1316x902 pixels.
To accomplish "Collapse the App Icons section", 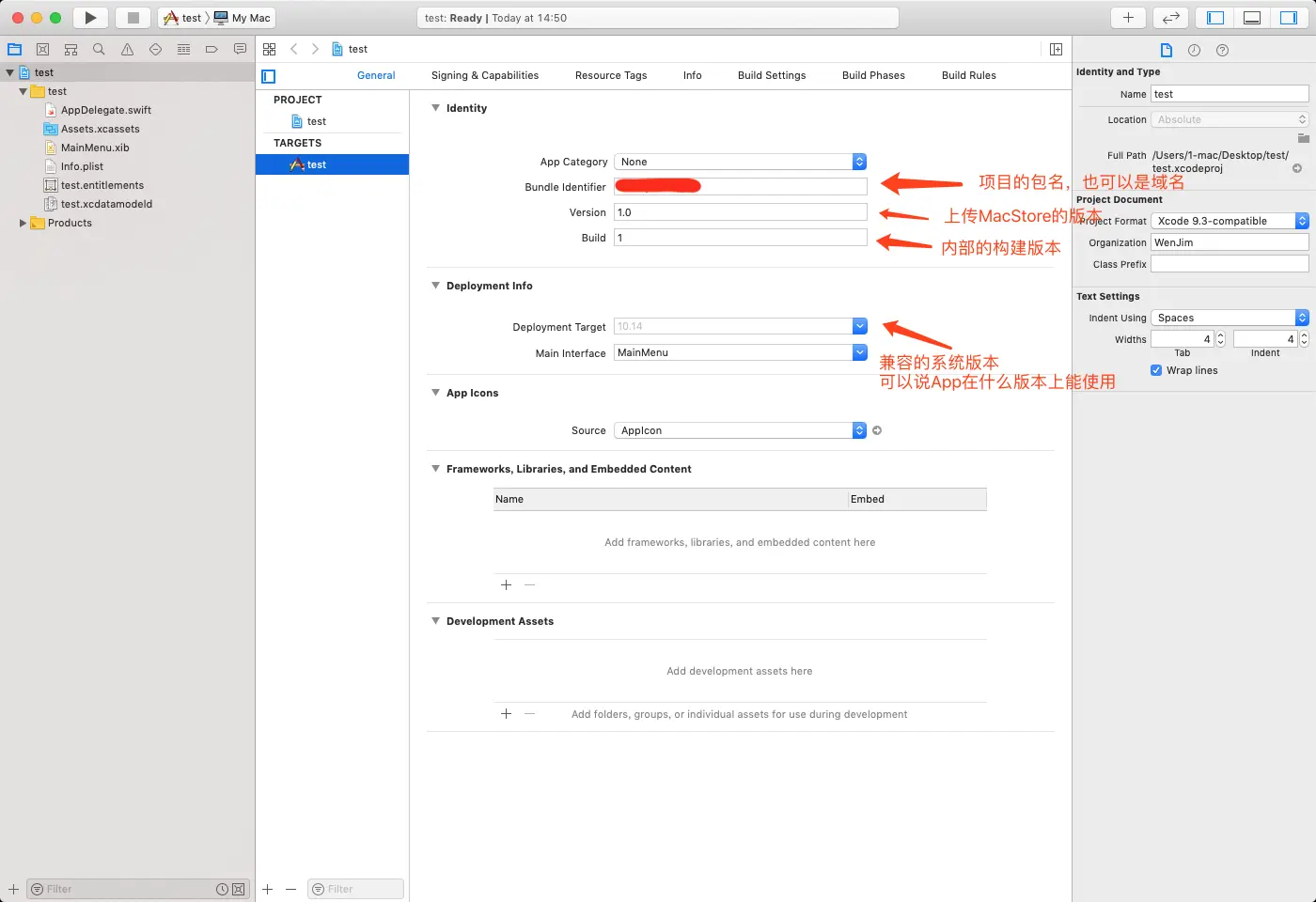I will (435, 393).
